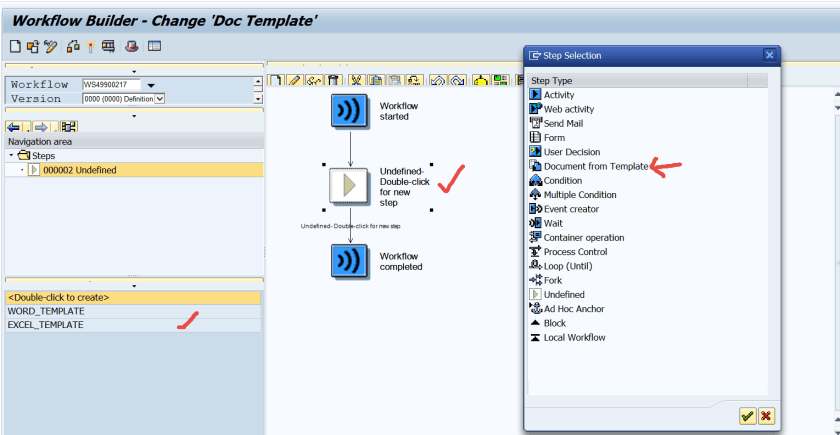The height and width of the screenshot is (435, 840).
Task: Open the back arrow history dropdown dot
Action: pyautogui.click(x=25, y=129)
